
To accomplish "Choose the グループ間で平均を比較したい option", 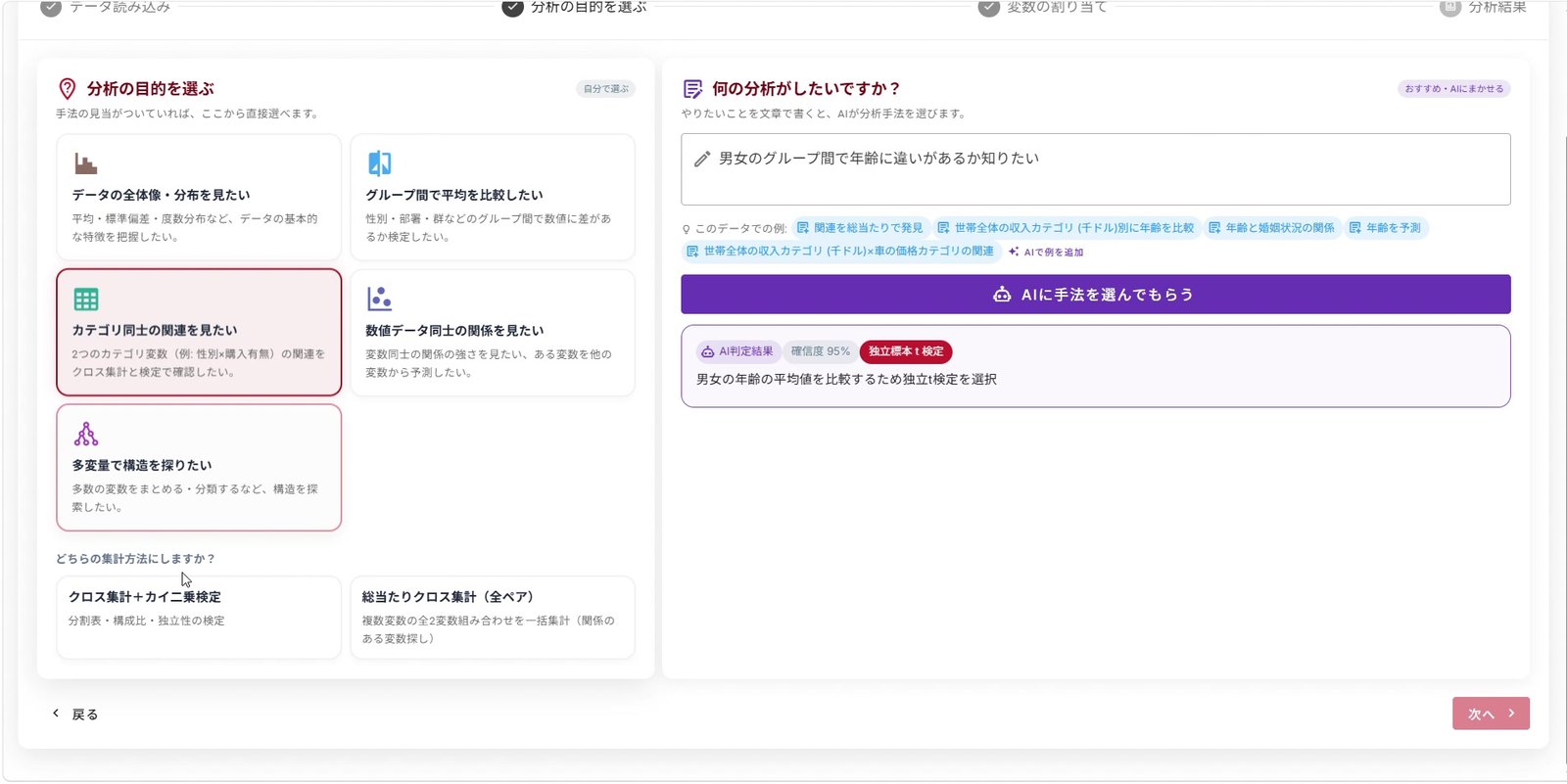I will [493, 197].
